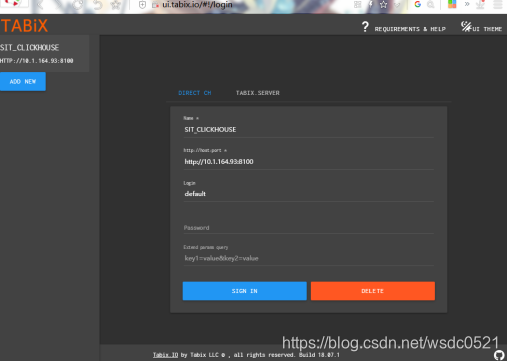Click the http://host:port input field
Viewport: 508px width, 362px height.
[x=308, y=162]
